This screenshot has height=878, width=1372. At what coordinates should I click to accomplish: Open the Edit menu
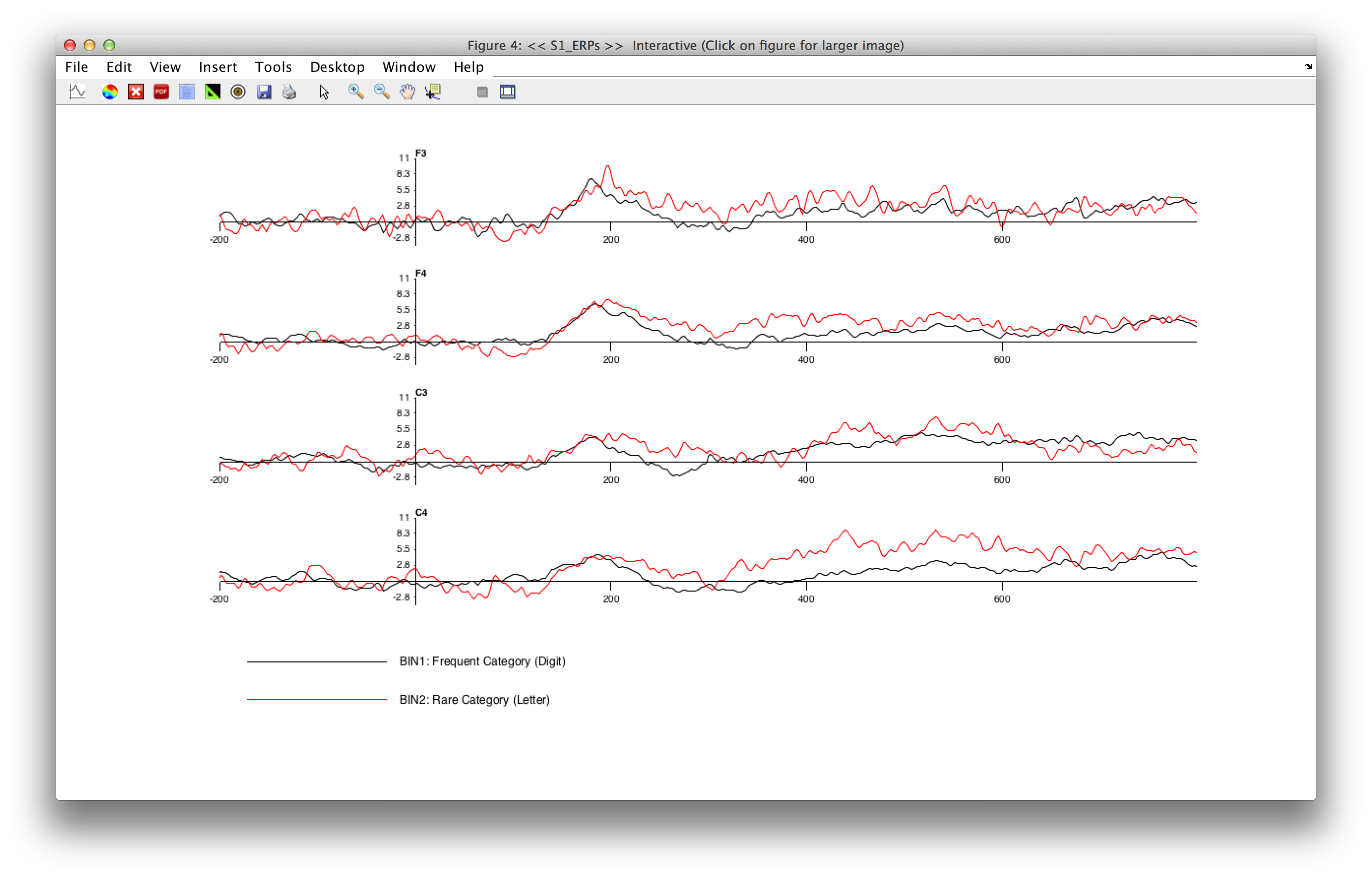119,67
